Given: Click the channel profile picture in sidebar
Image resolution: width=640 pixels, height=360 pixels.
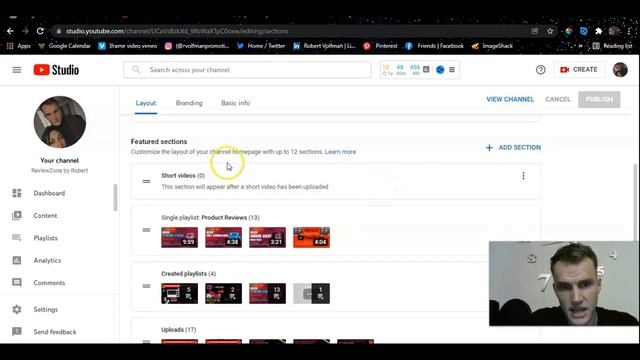Looking at the screenshot, I should [60, 122].
